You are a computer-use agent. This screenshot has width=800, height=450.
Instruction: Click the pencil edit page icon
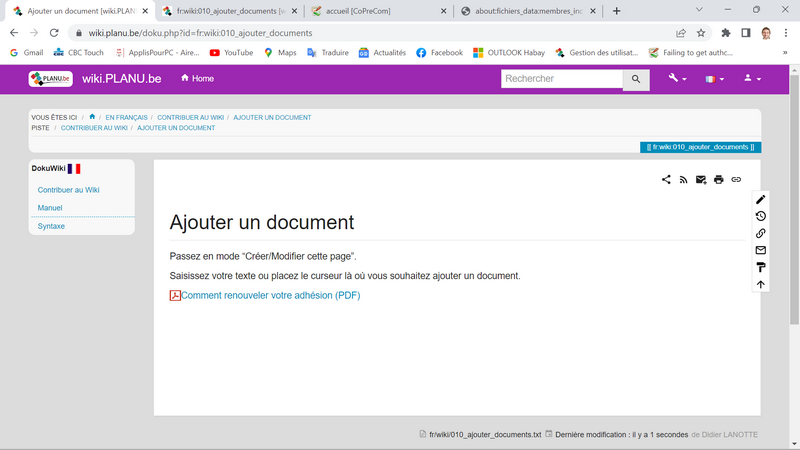click(760, 199)
